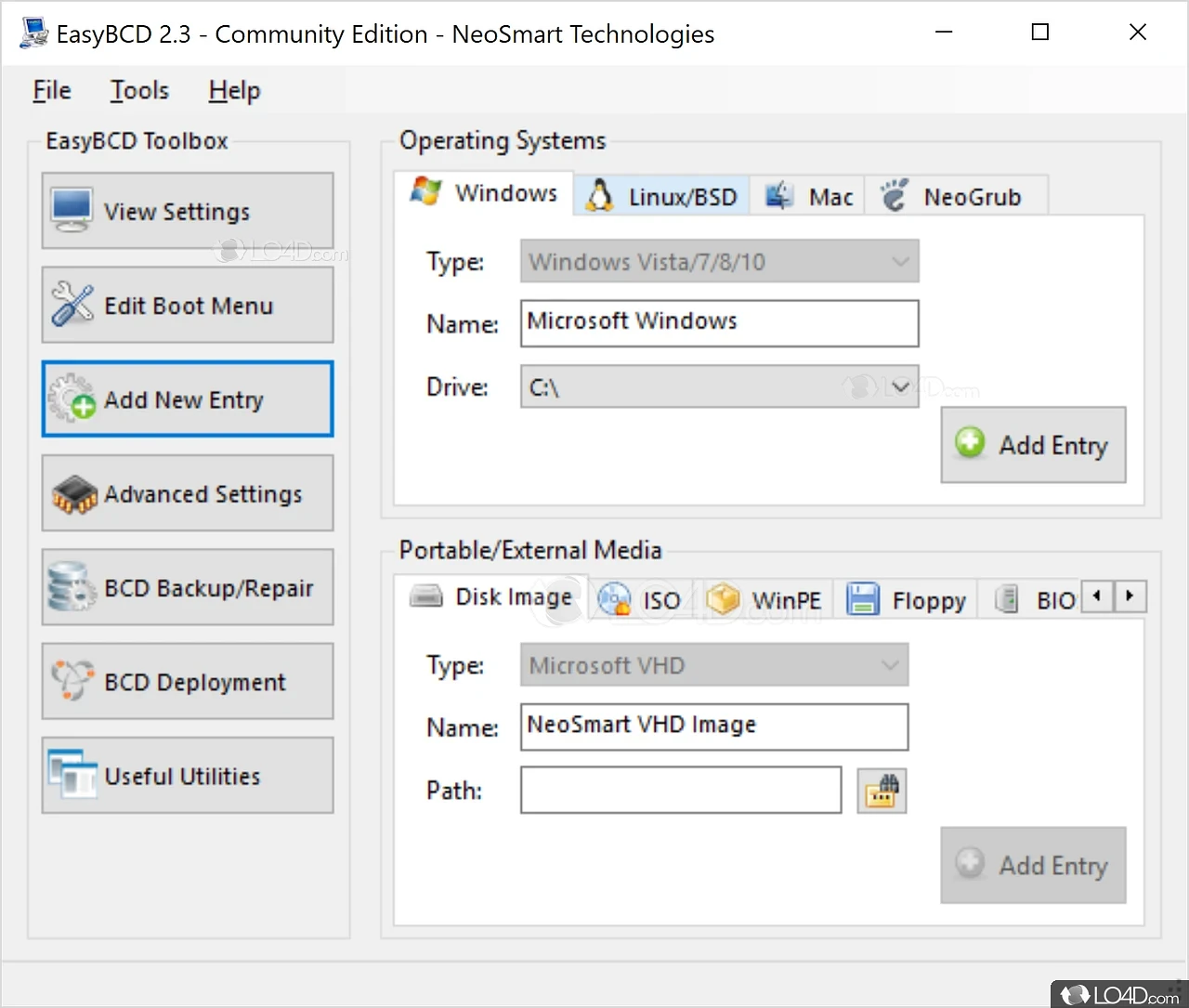
Task: Select the WinPE media tab
Action: 764,599
